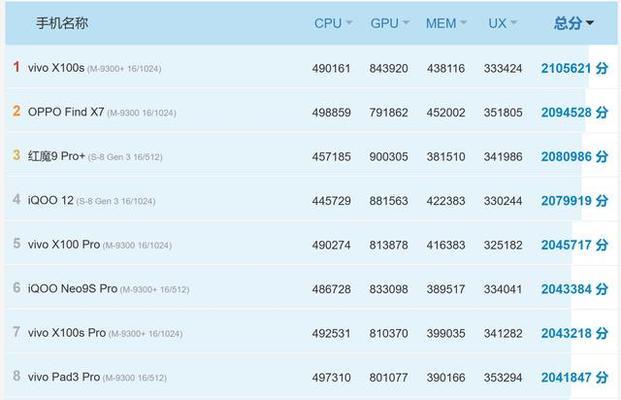Click MEM value 381510

point(446,157)
